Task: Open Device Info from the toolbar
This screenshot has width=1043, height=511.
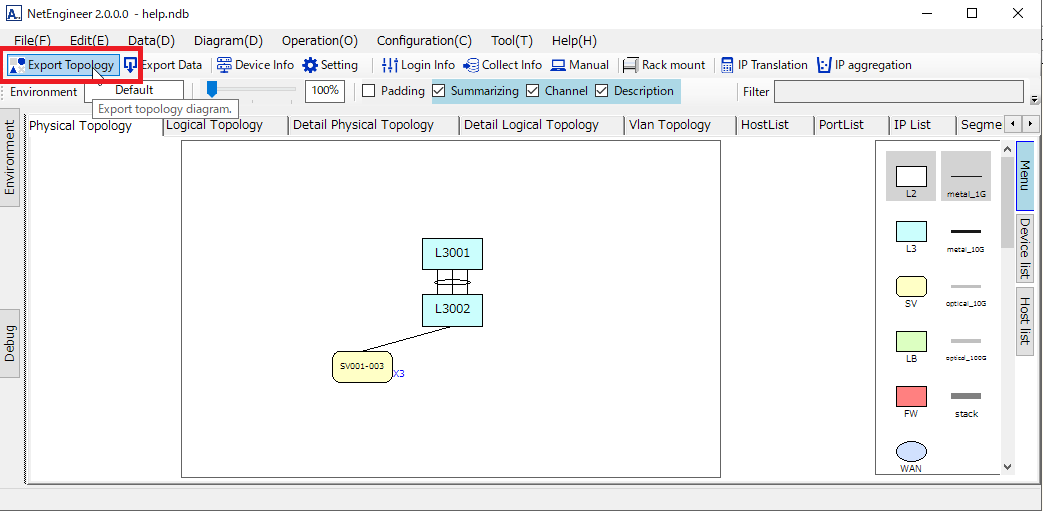Action: coord(224,65)
